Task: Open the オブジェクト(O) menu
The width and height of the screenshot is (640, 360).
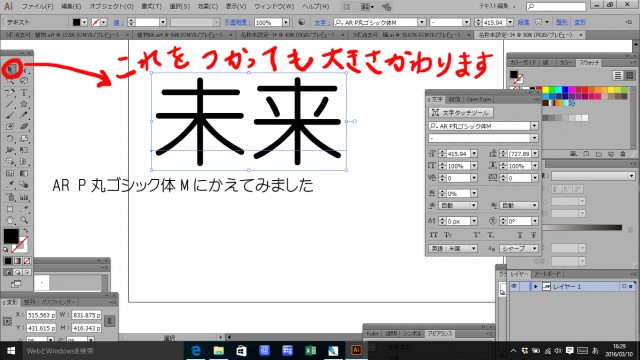Action: coord(111,7)
